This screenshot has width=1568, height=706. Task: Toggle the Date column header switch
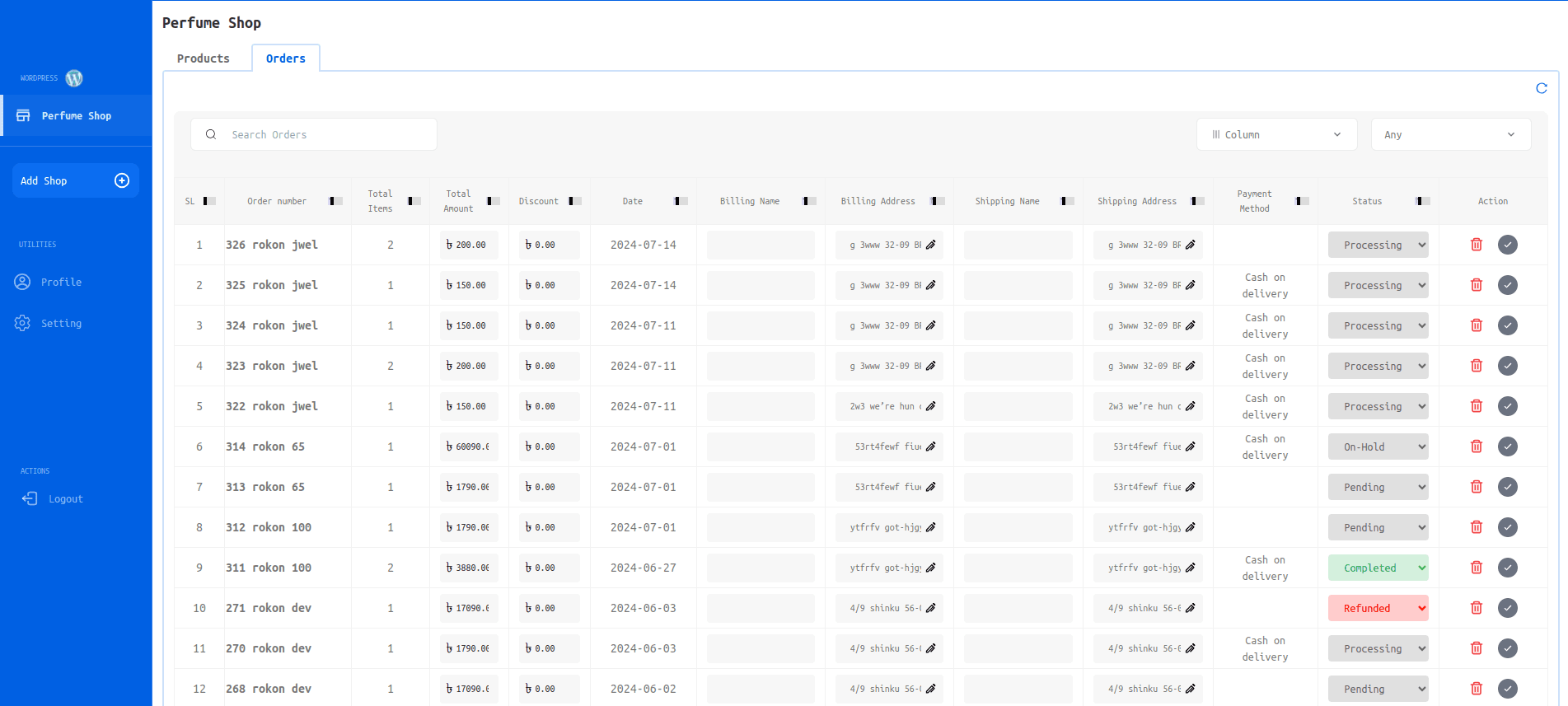(681, 201)
